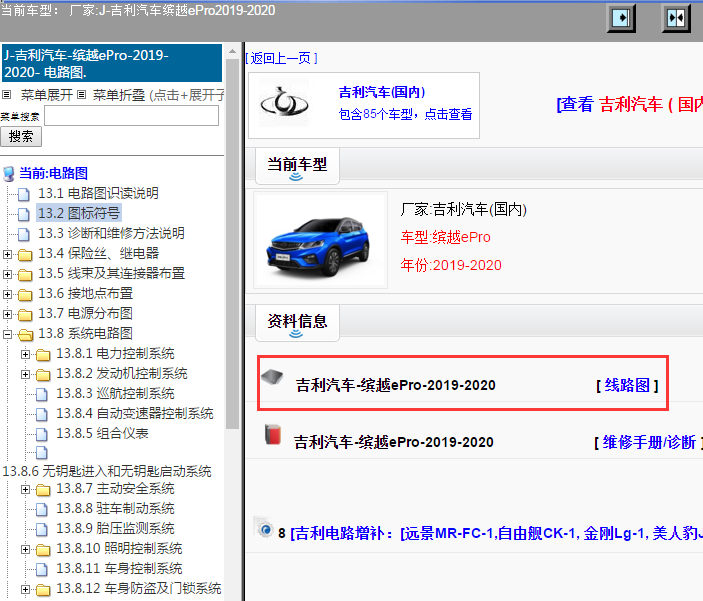The image size is (703, 601).
Task: Click the left panel vertical scrollbar thumb
Action: [232, 244]
